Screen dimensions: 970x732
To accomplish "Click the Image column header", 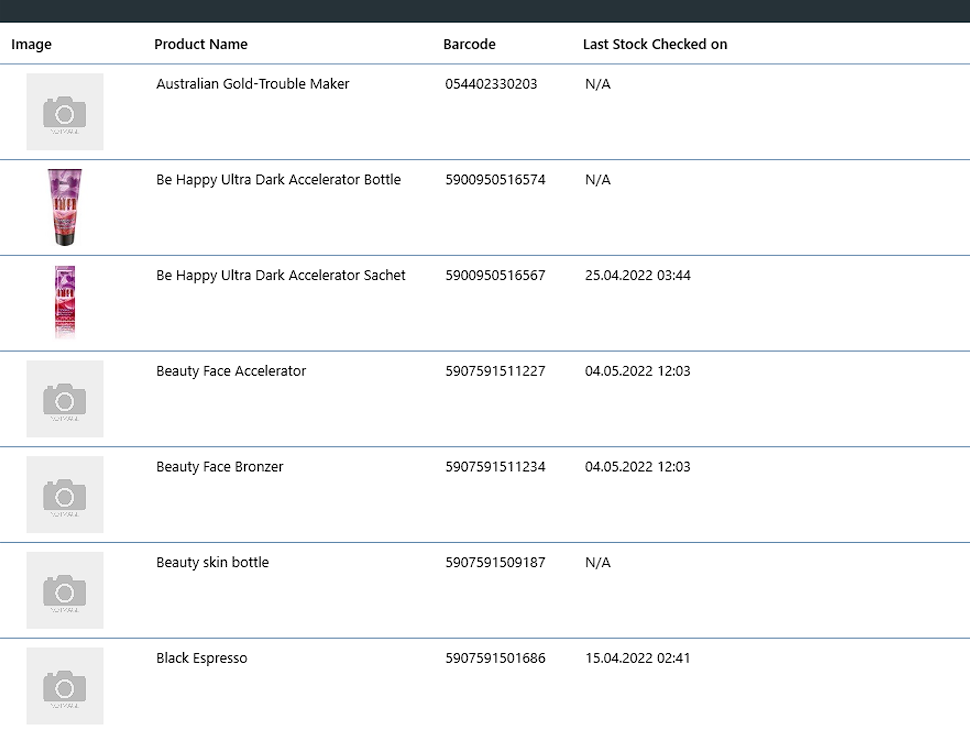I will point(31,45).
